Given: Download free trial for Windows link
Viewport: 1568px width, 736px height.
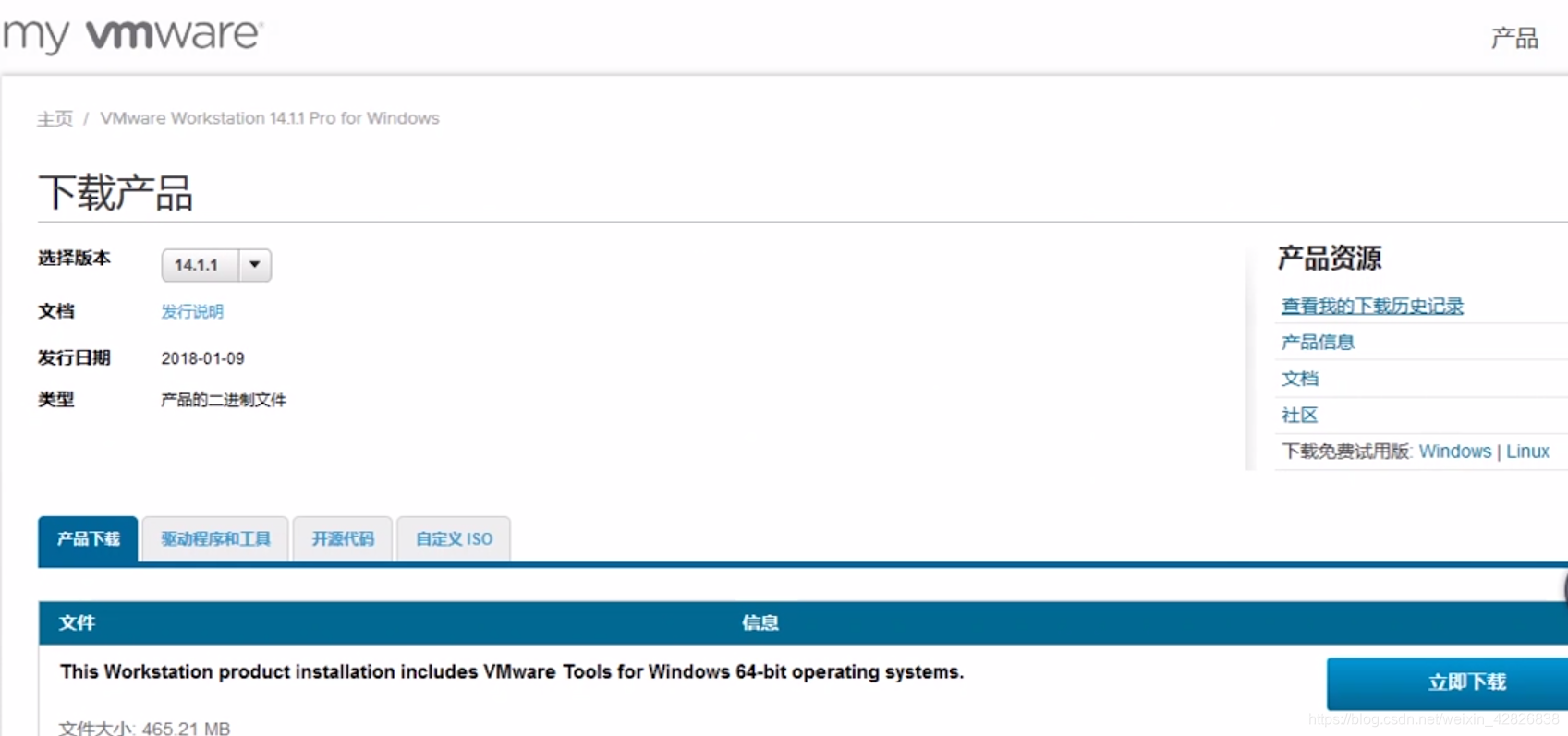Looking at the screenshot, I should tap(1454, 452).
